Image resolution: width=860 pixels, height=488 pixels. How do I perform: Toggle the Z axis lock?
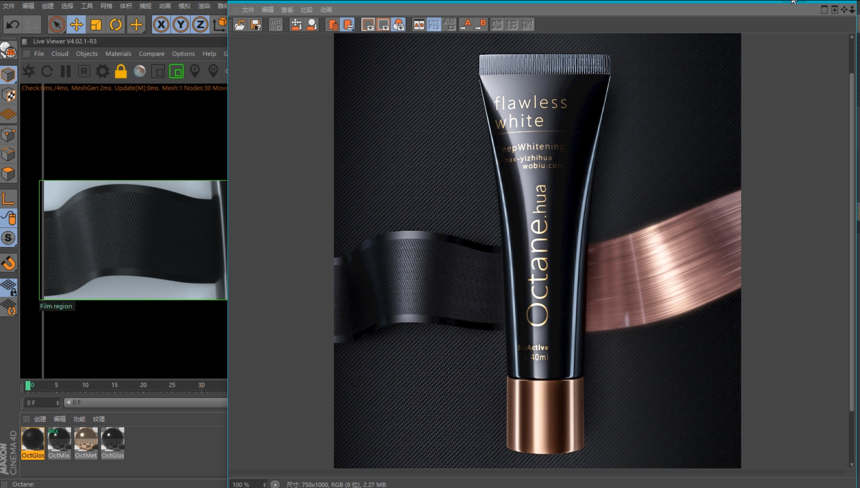tap(200, 24)
